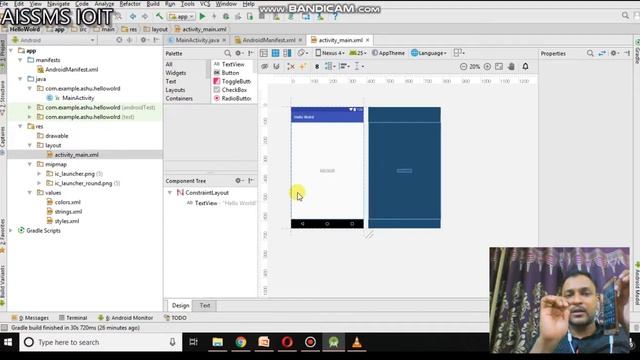Image resolution: width=640 pixels, height=360 pixels.
Task: Open the Nexus 4 device dropdown
Action: tap(330, 53)
